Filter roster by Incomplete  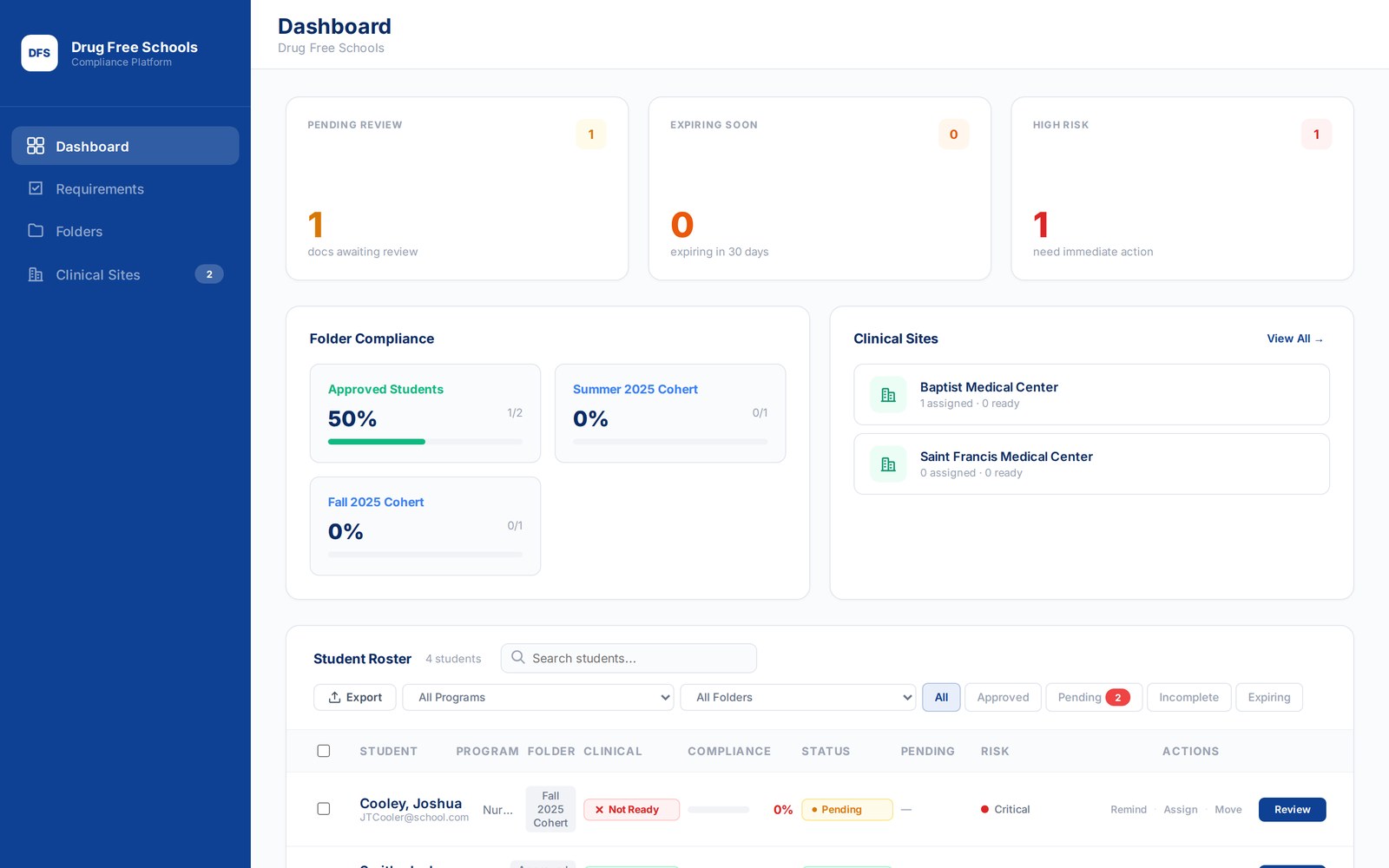1188,697
